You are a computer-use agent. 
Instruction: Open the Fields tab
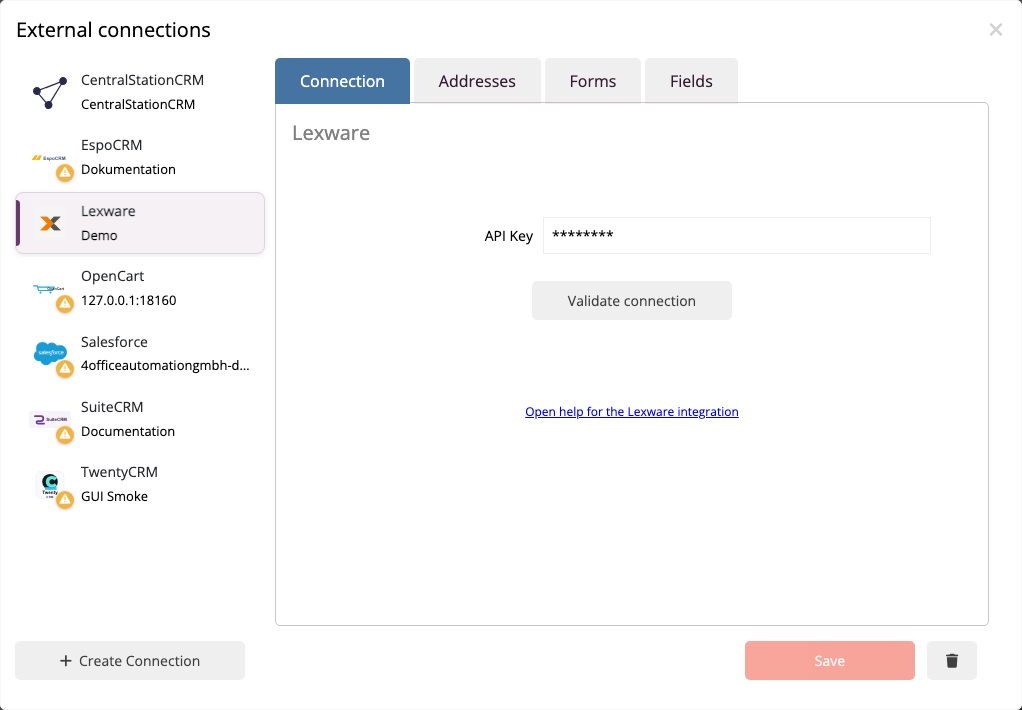691,81
